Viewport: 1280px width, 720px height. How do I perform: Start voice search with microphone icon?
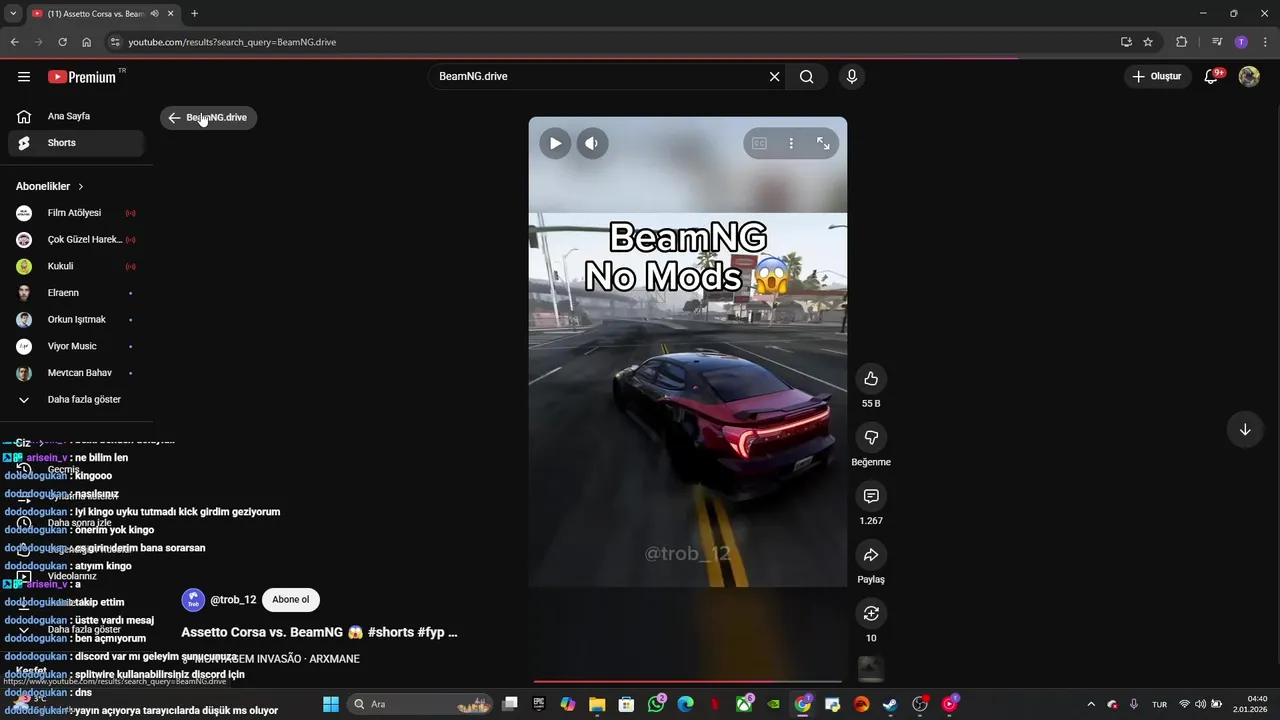coord(852,77)
